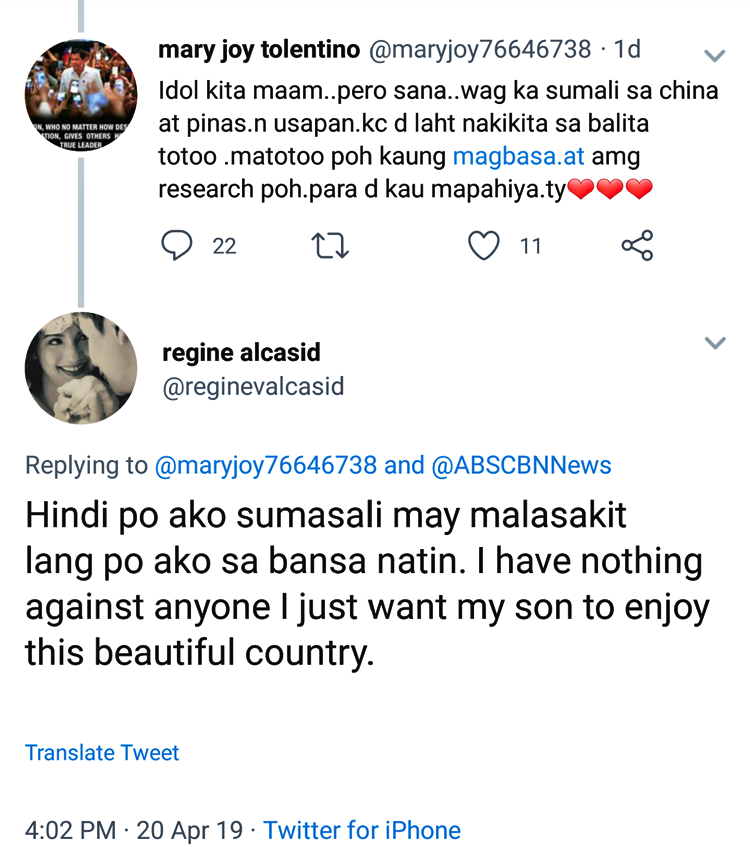
Task: Open regine alcasid display name
Action: 241,352
